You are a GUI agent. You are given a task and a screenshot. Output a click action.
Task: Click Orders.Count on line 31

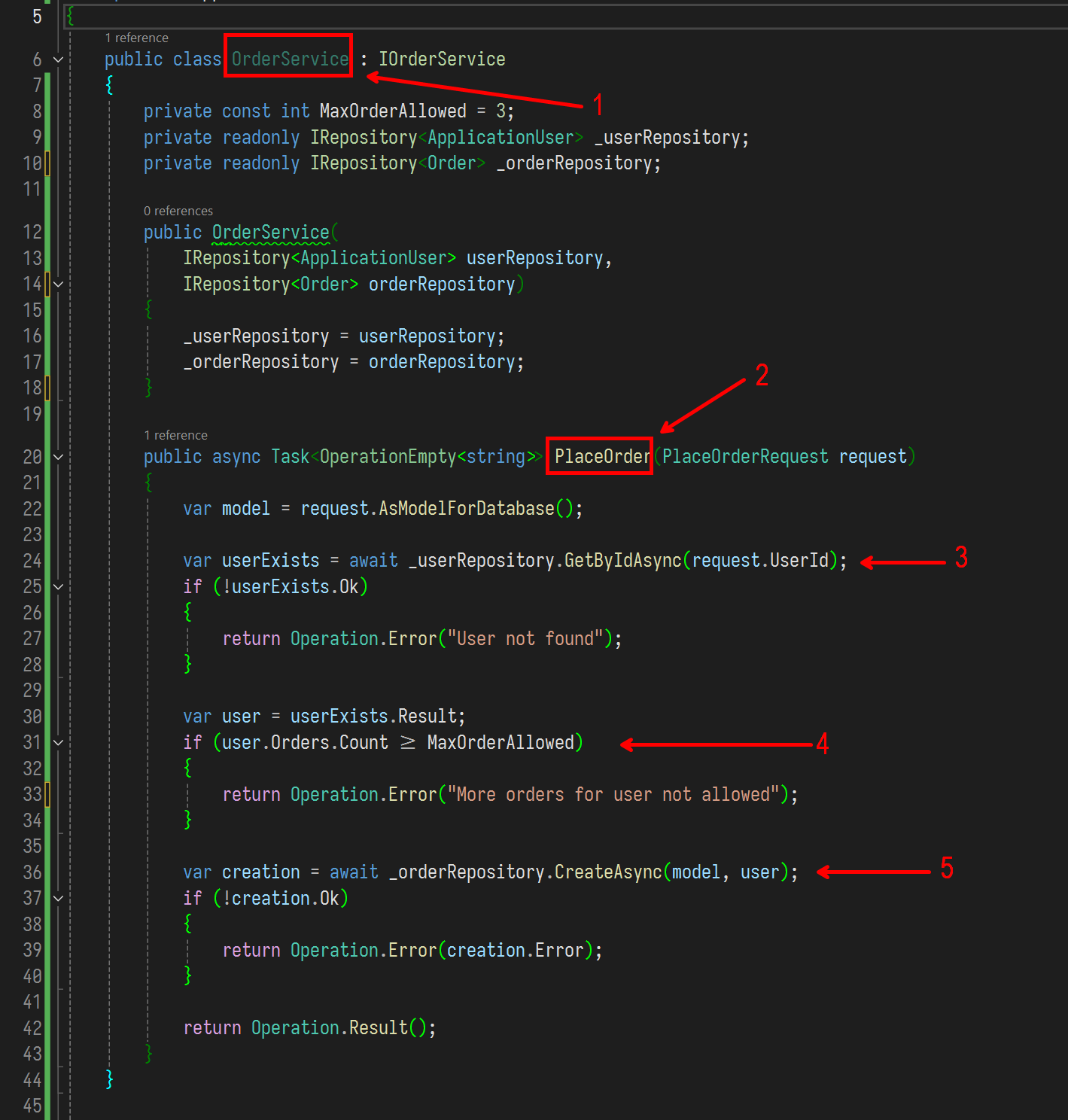330,743
